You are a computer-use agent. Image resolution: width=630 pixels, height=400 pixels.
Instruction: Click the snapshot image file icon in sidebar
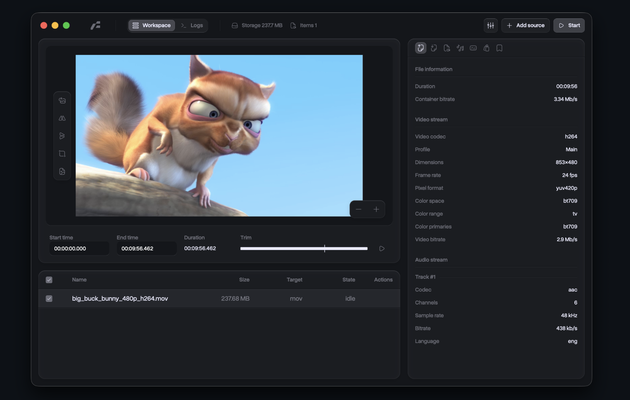pyautogui.click(x=62, y=171)
